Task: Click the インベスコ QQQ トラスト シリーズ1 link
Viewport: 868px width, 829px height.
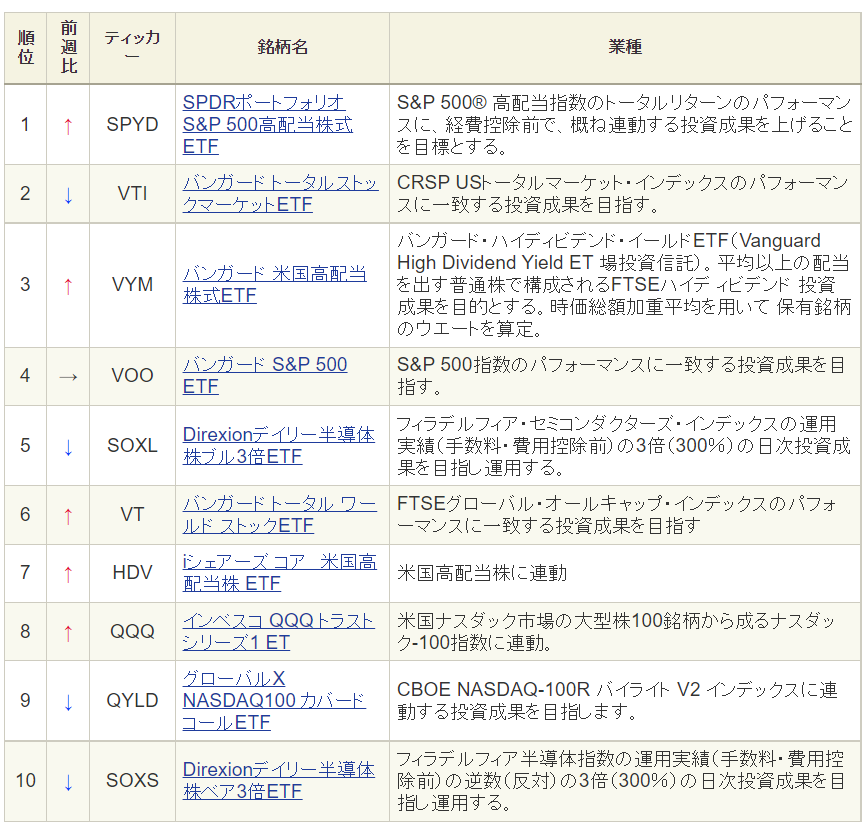Action: coord(278,631)
